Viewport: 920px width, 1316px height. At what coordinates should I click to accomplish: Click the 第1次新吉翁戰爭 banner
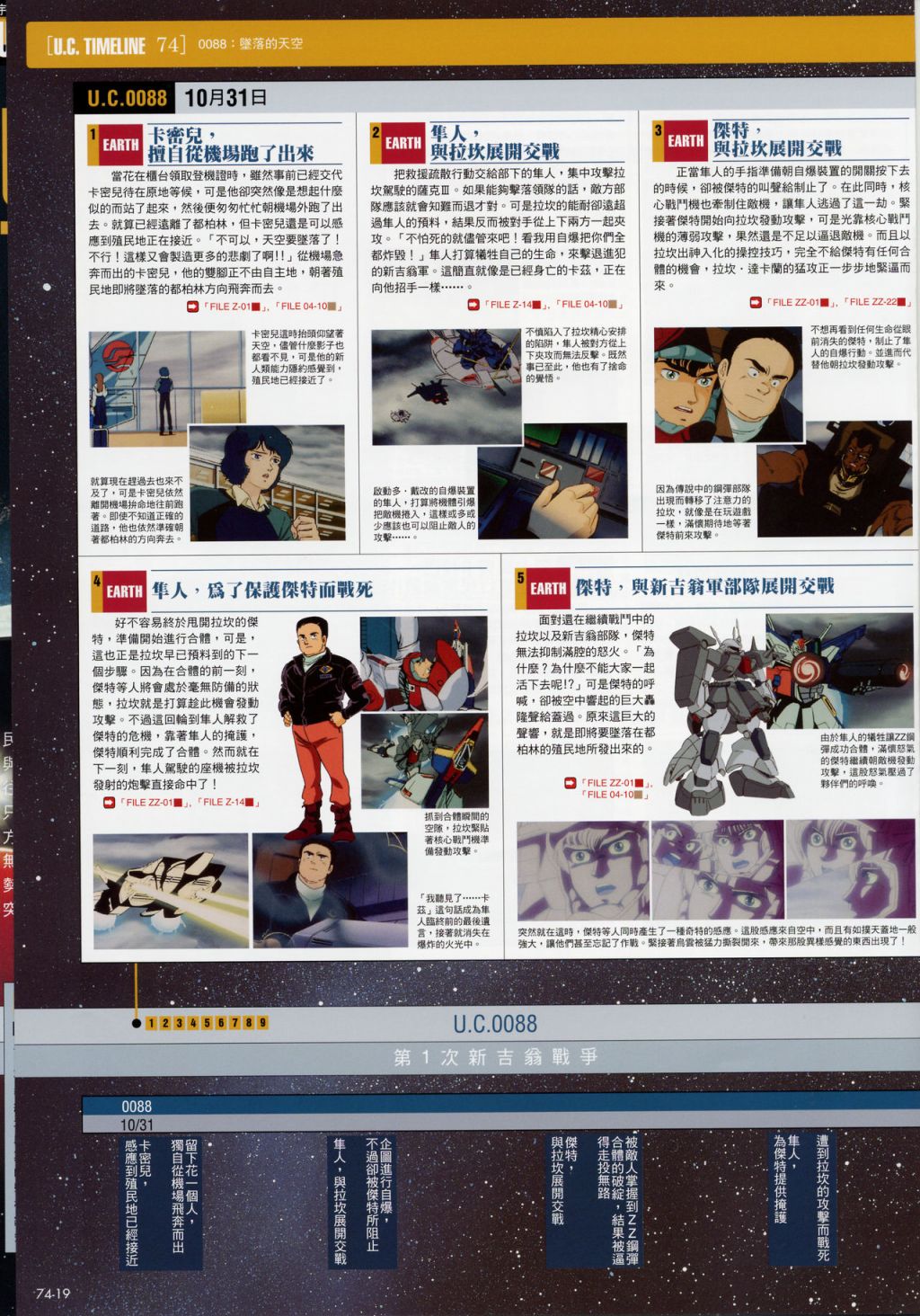pyautogui.click(x=496, y=1056)
